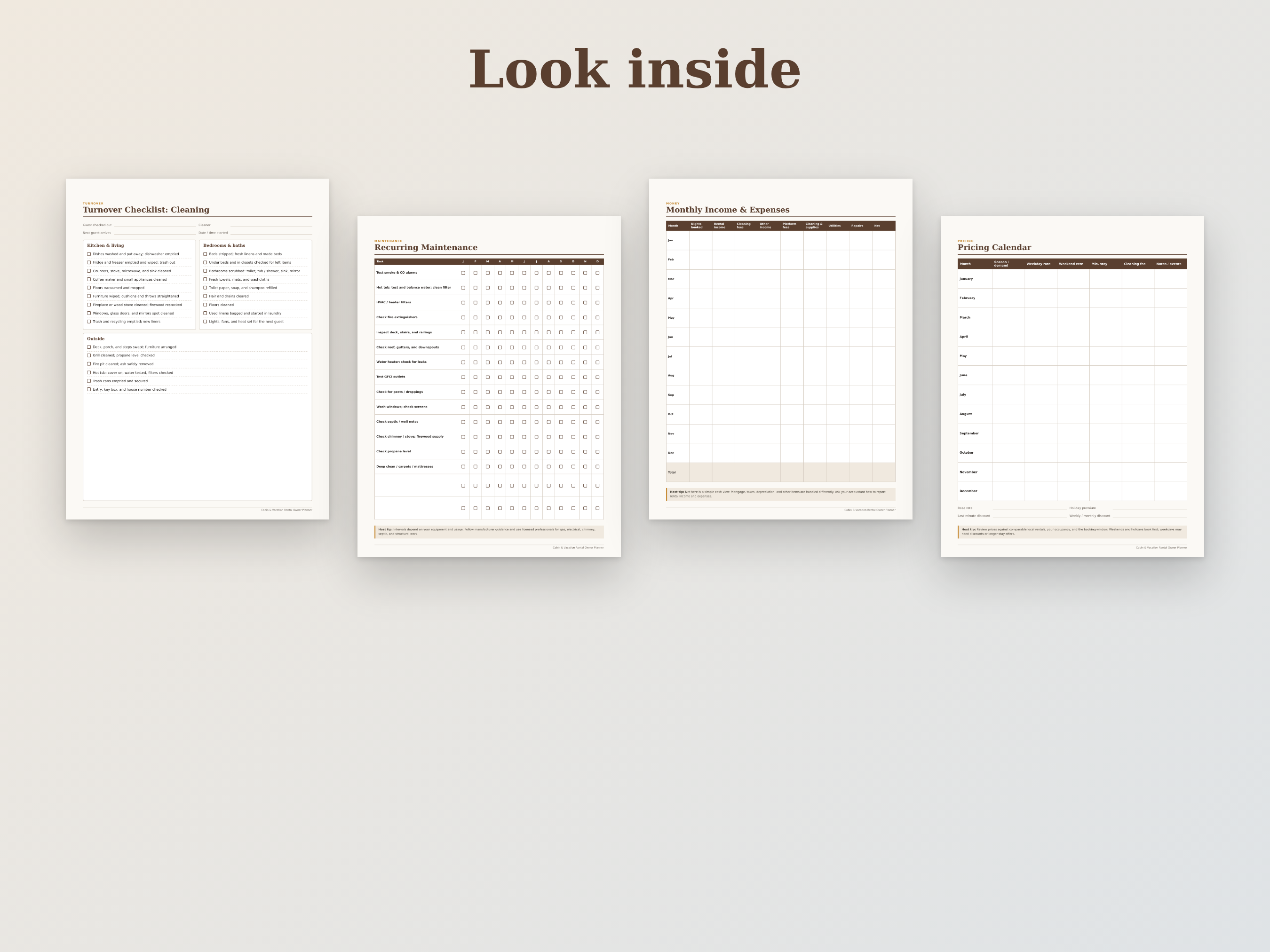Open the Pricing Calendar page preview
This screenshot has height=952, width=1270.
click(1072, 387)
